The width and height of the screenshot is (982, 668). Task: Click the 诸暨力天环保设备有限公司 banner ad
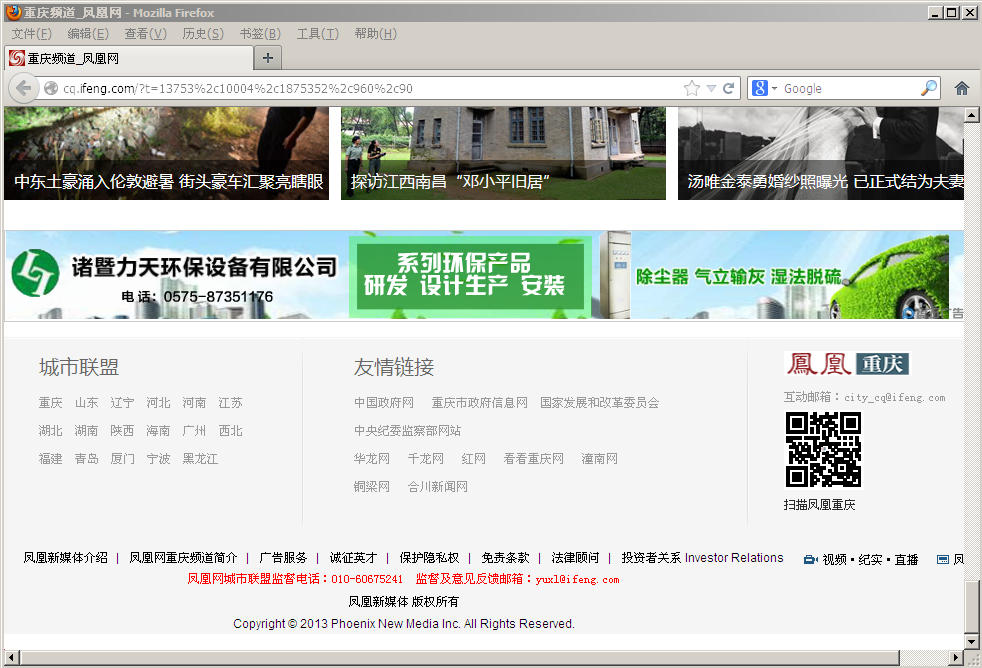[485, 276]
